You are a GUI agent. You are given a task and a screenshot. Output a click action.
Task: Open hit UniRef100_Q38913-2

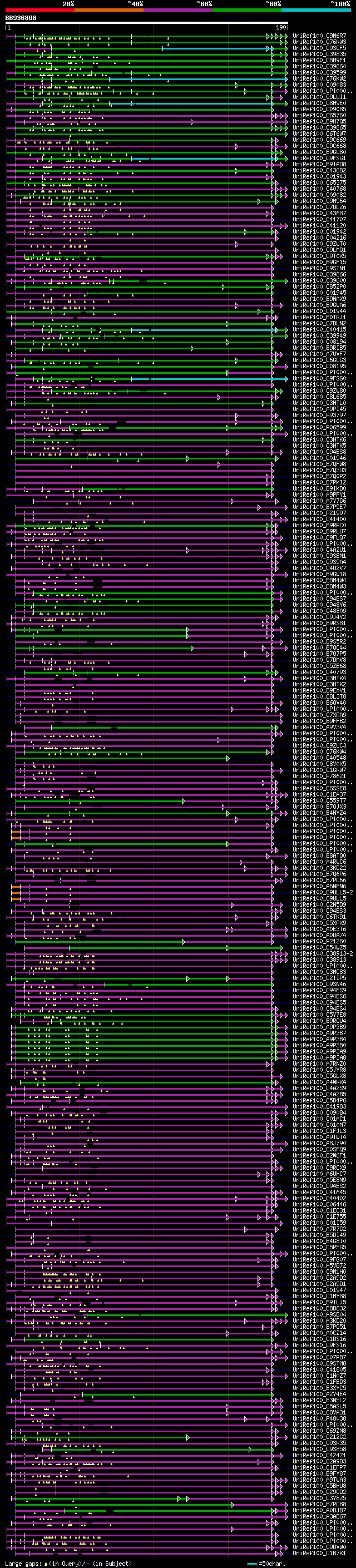pos(323,953)
